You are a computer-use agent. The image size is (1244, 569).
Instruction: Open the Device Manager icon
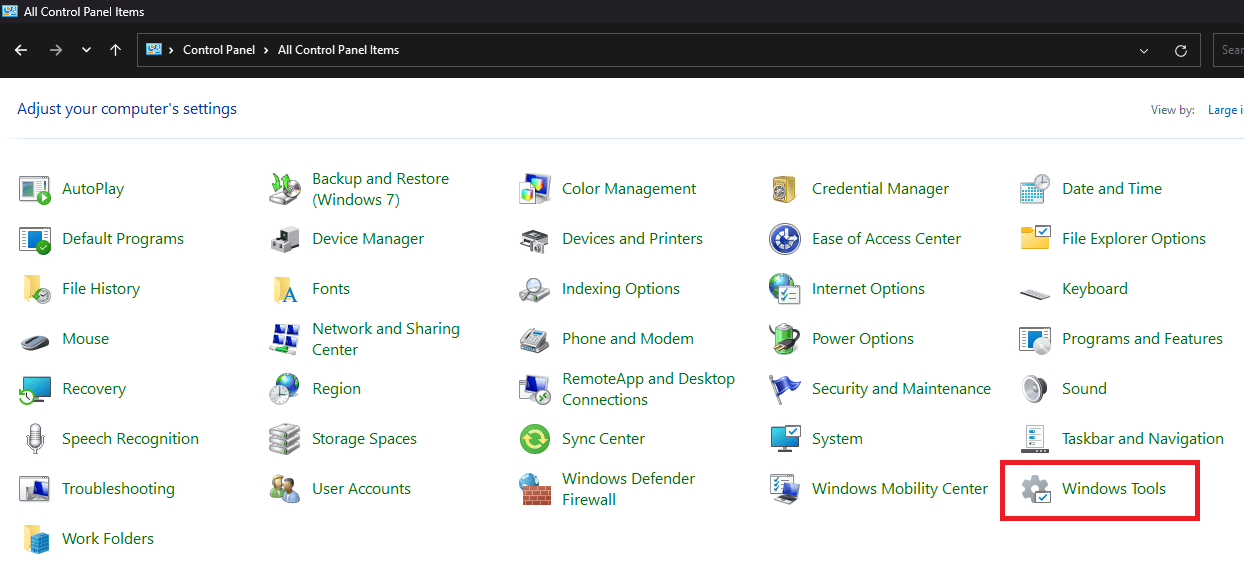(285, 239)
